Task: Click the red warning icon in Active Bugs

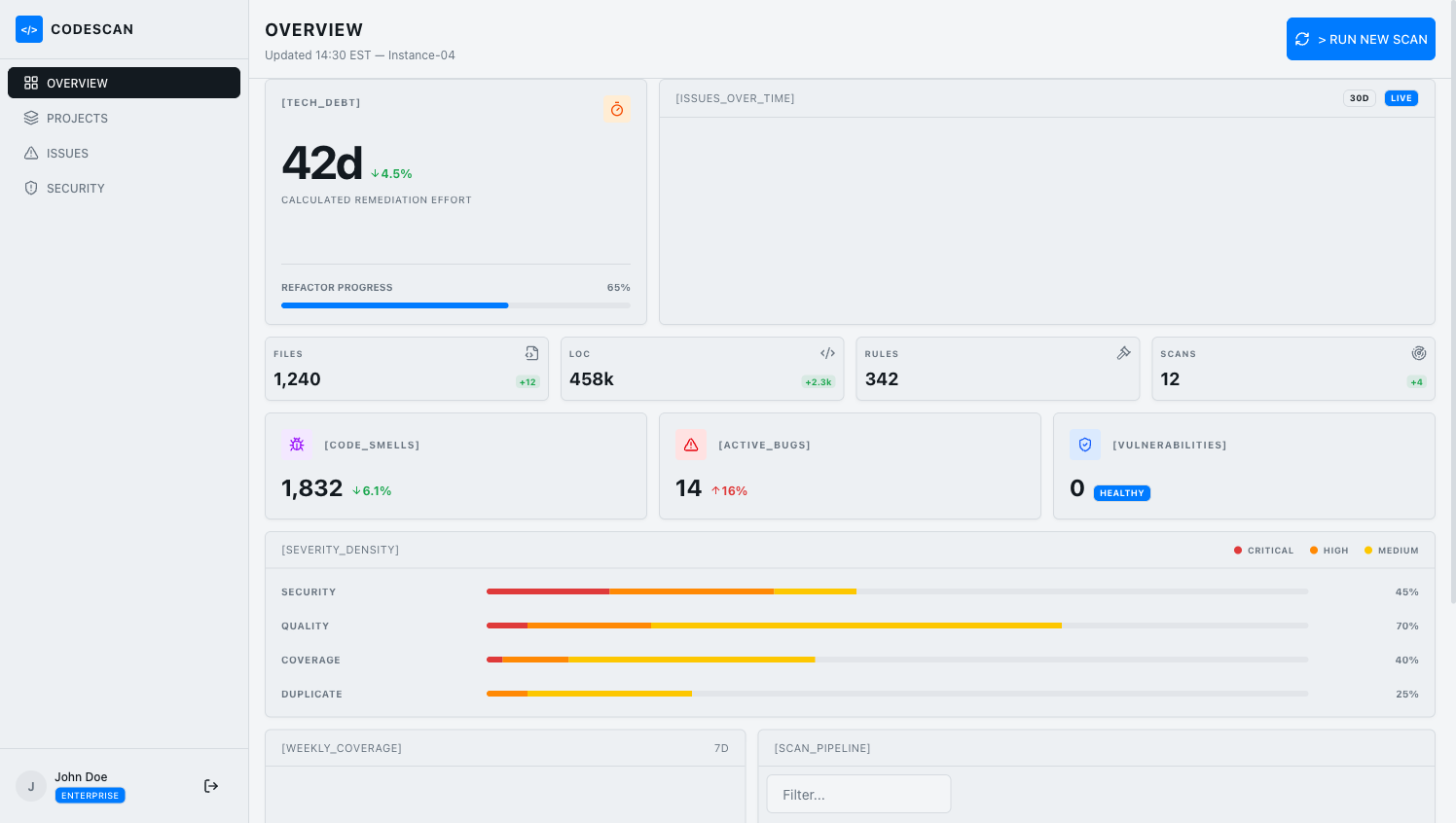Action: pyautogui.click(x=691, y=445)
